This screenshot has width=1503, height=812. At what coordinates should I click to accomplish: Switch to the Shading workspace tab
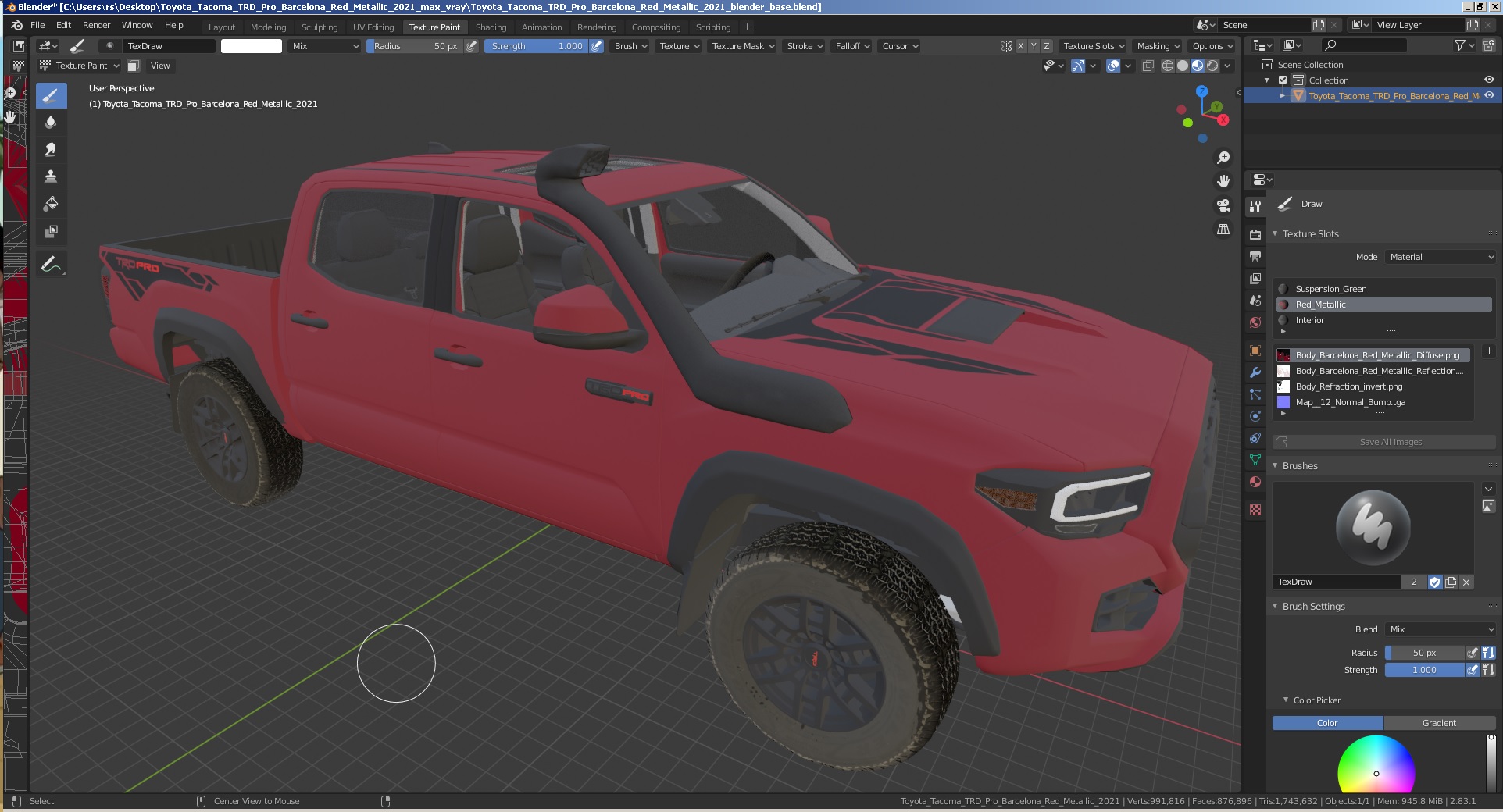click(491, 27)
